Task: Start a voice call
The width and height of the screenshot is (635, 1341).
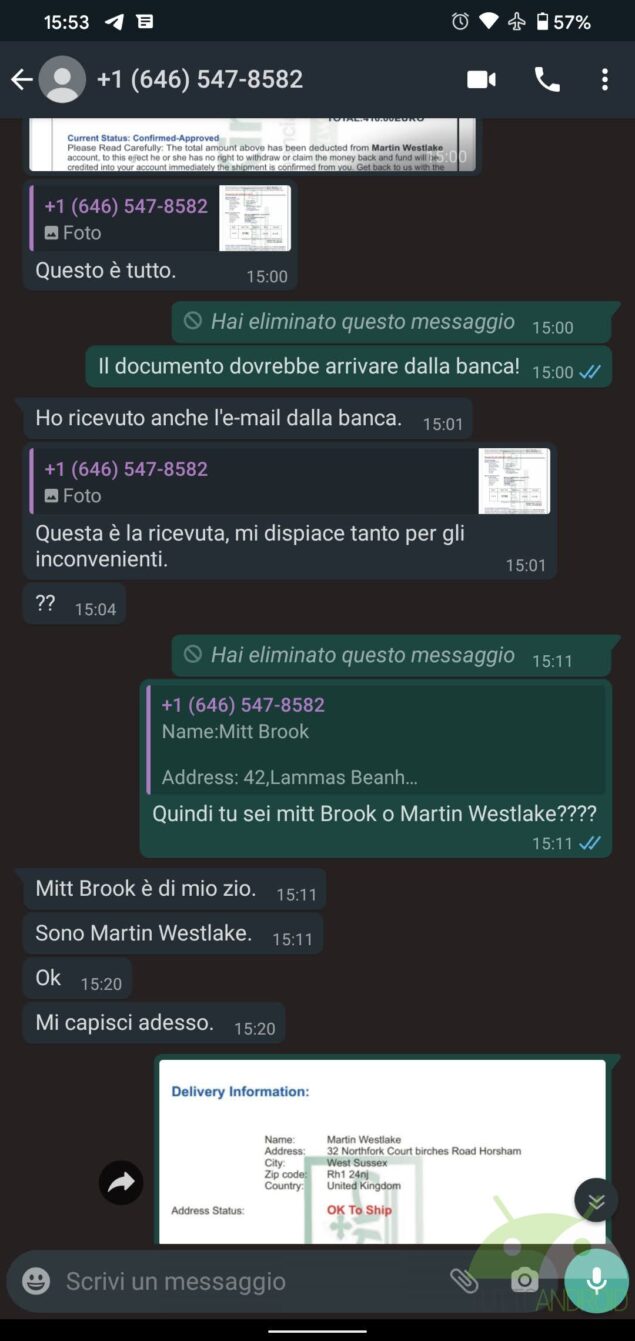Action: [547, 80]
